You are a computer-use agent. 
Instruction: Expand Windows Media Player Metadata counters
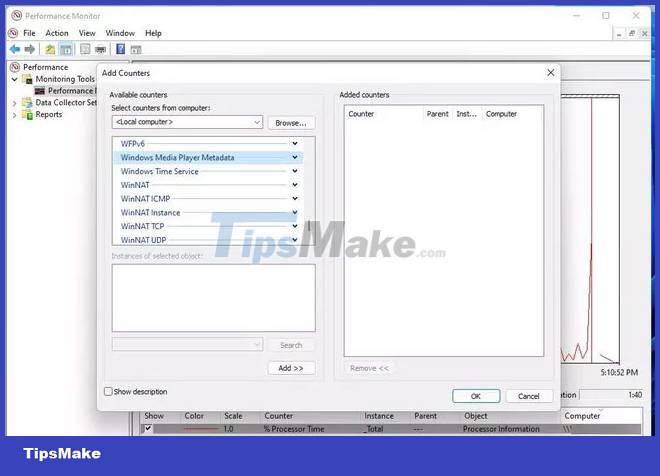point(295,157)
